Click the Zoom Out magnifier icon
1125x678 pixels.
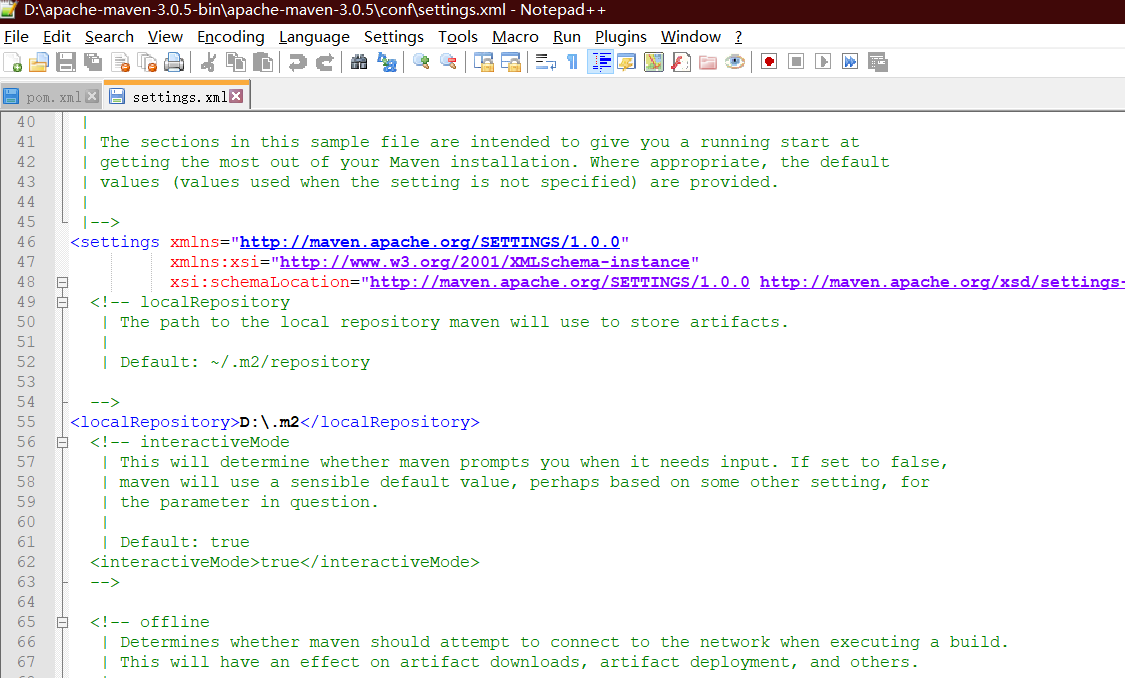click(448, 62)
